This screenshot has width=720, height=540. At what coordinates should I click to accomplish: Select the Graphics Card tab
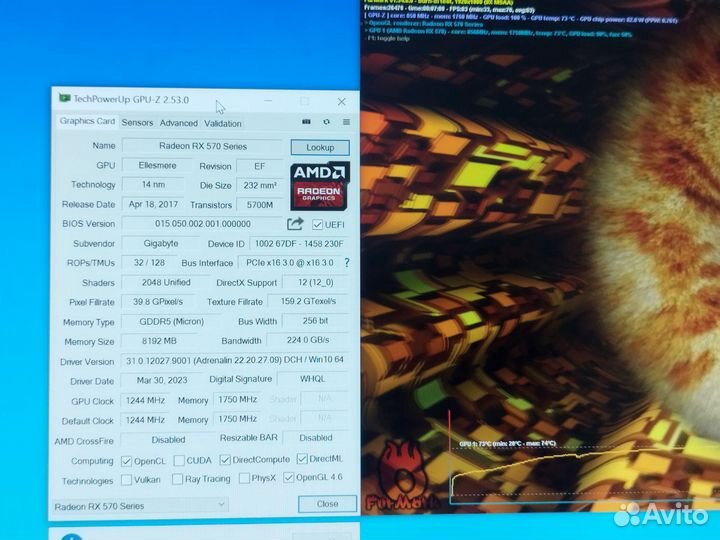pos(87,121)
